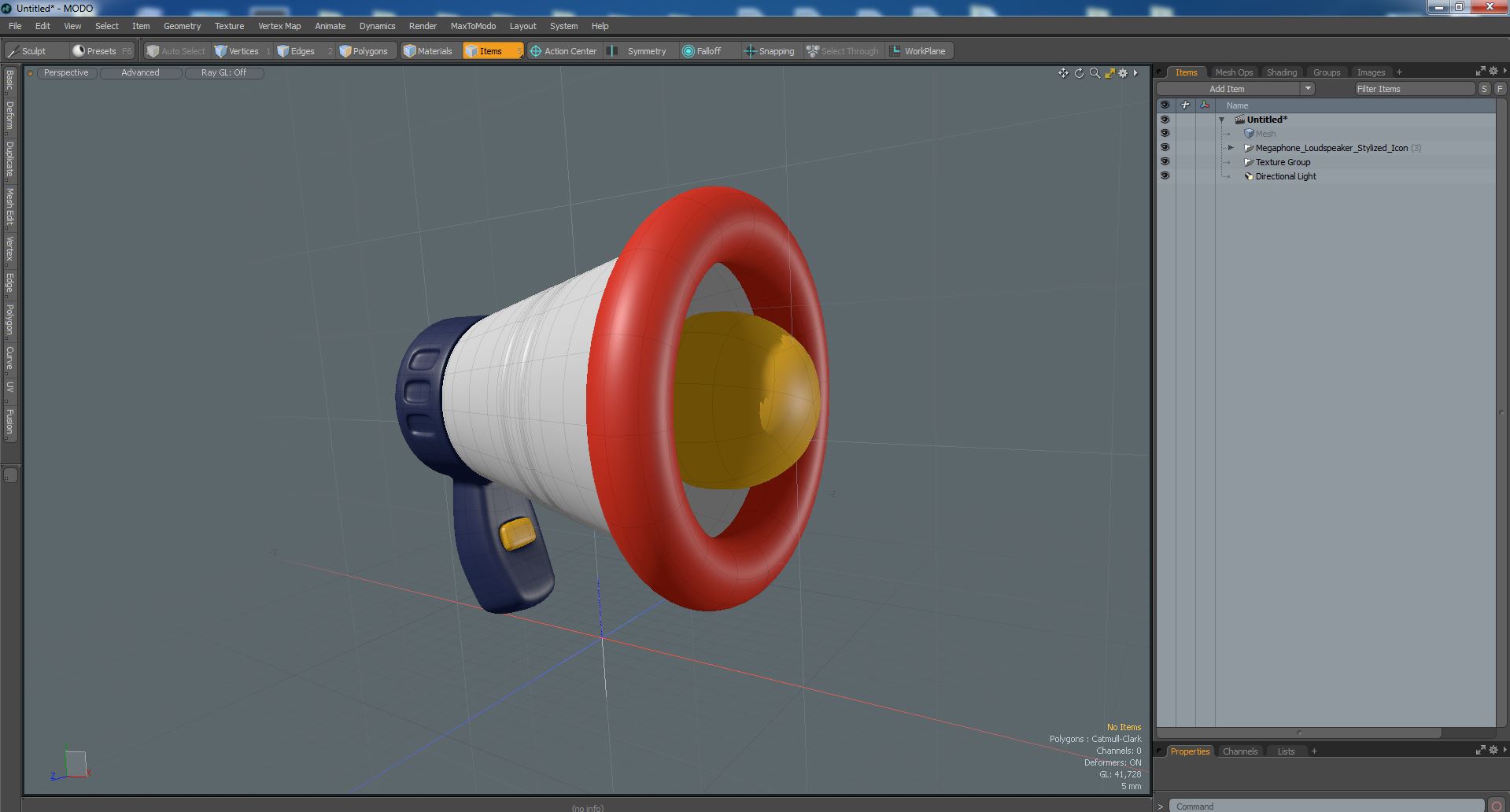Expand the Megaphone_Loudspeaker_Stylized_Icon group
This screenshot has height=812, width=1510.
(x=1231, y=148)
